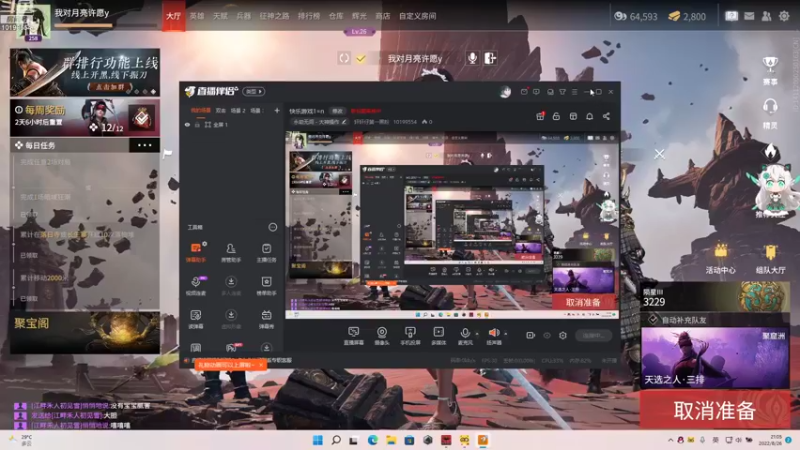
Task: Open the 聚宝阁 banner
Action: tap(85, 332)
